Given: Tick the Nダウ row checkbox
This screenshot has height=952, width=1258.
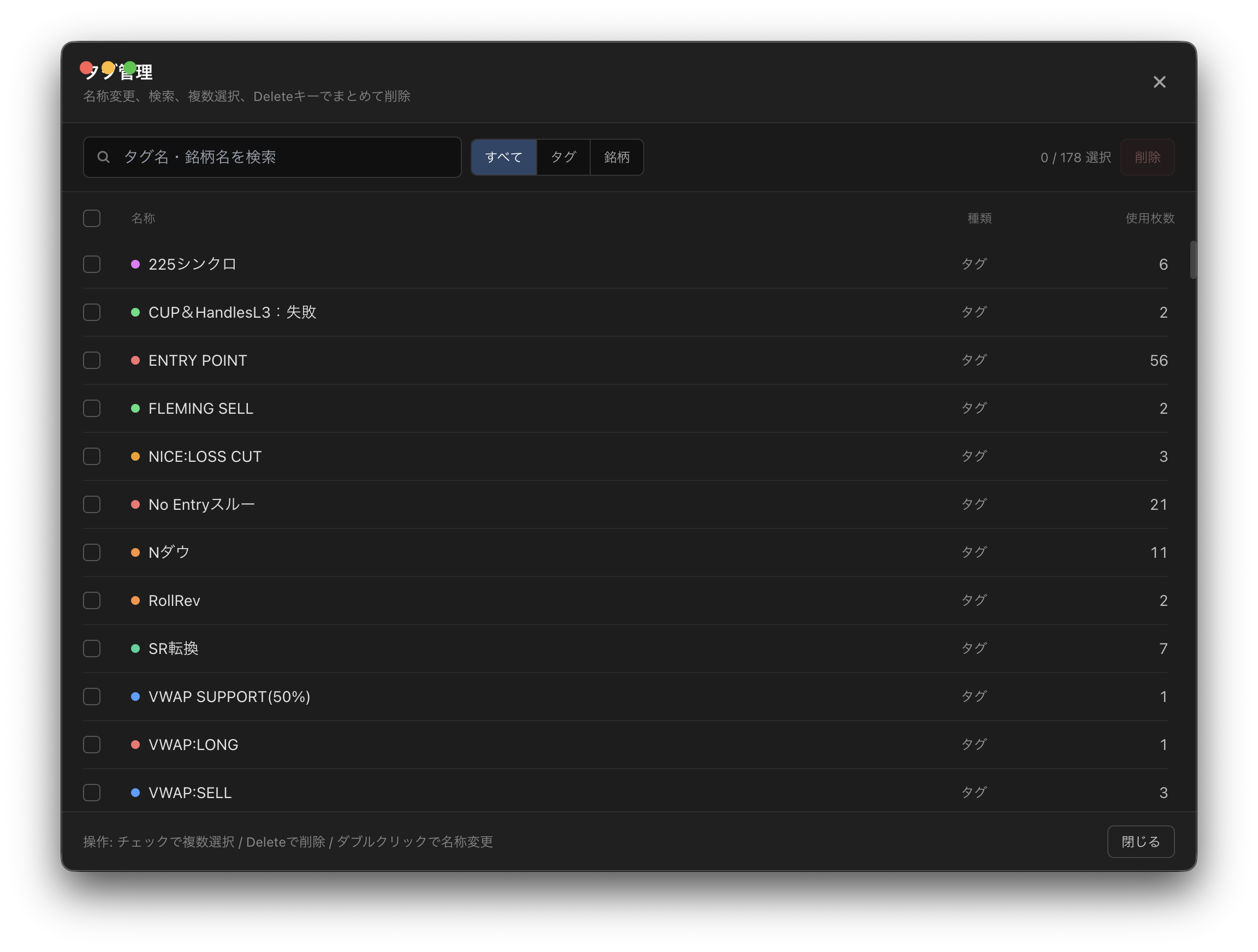Looking at the screenshot, I should coord(92,552).
